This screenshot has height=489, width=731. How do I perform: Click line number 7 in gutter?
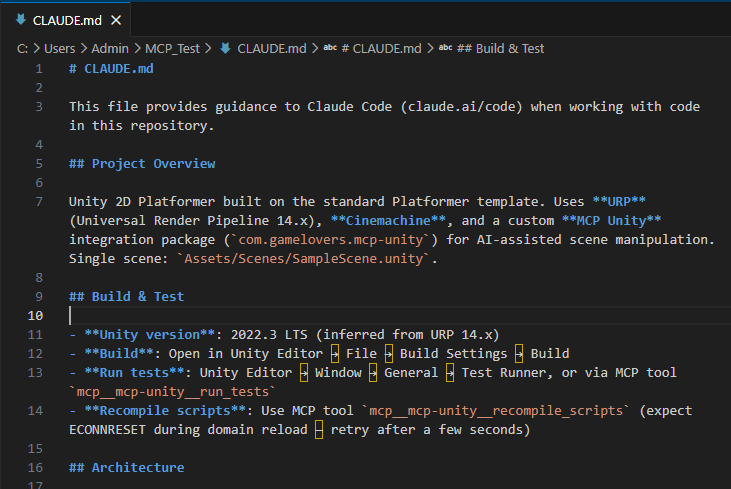pyautogui.click(x=39, y=202)
